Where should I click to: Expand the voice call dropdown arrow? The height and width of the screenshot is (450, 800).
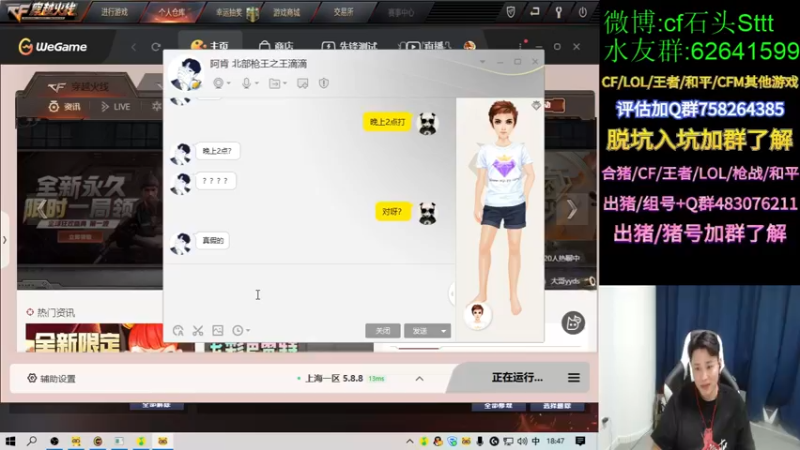coord(257,84)
